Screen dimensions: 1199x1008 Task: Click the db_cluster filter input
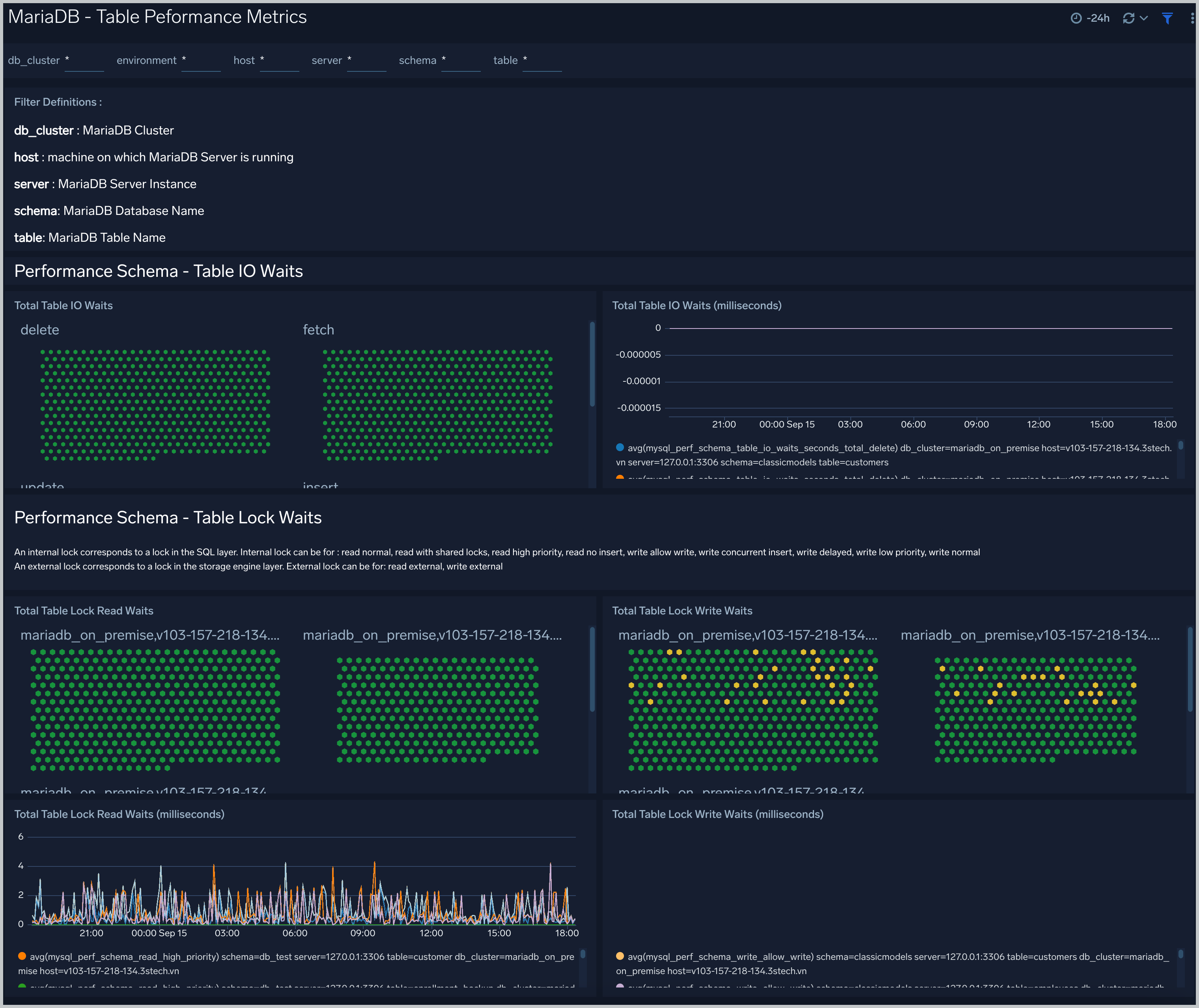point(84,61)
